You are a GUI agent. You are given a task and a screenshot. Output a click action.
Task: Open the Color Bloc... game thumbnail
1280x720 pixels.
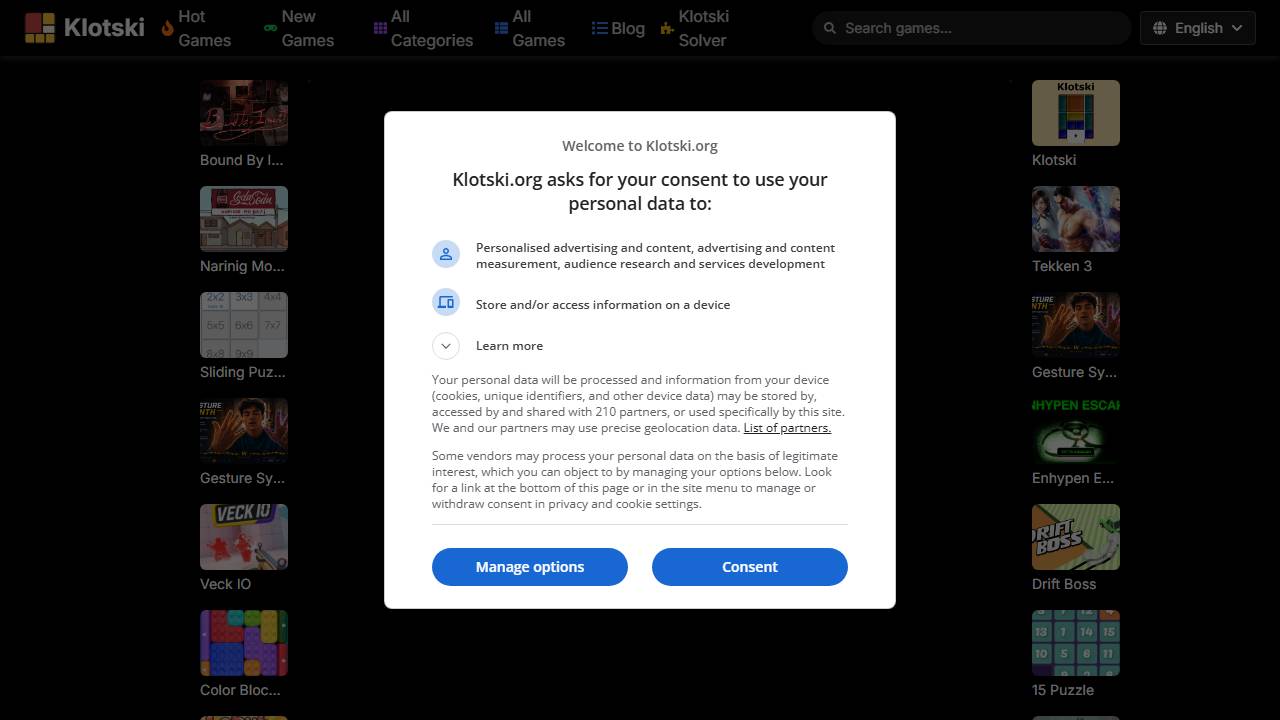pos(244,643)
